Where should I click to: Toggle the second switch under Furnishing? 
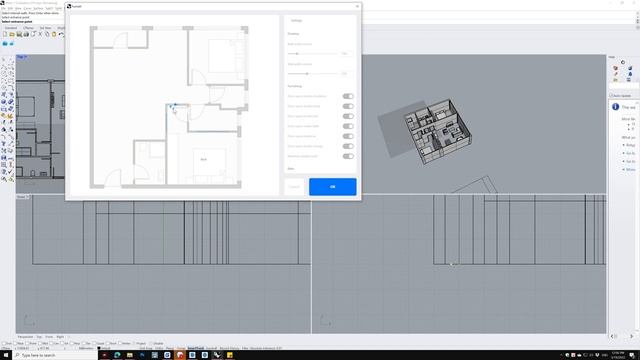(x=348, y=106)
